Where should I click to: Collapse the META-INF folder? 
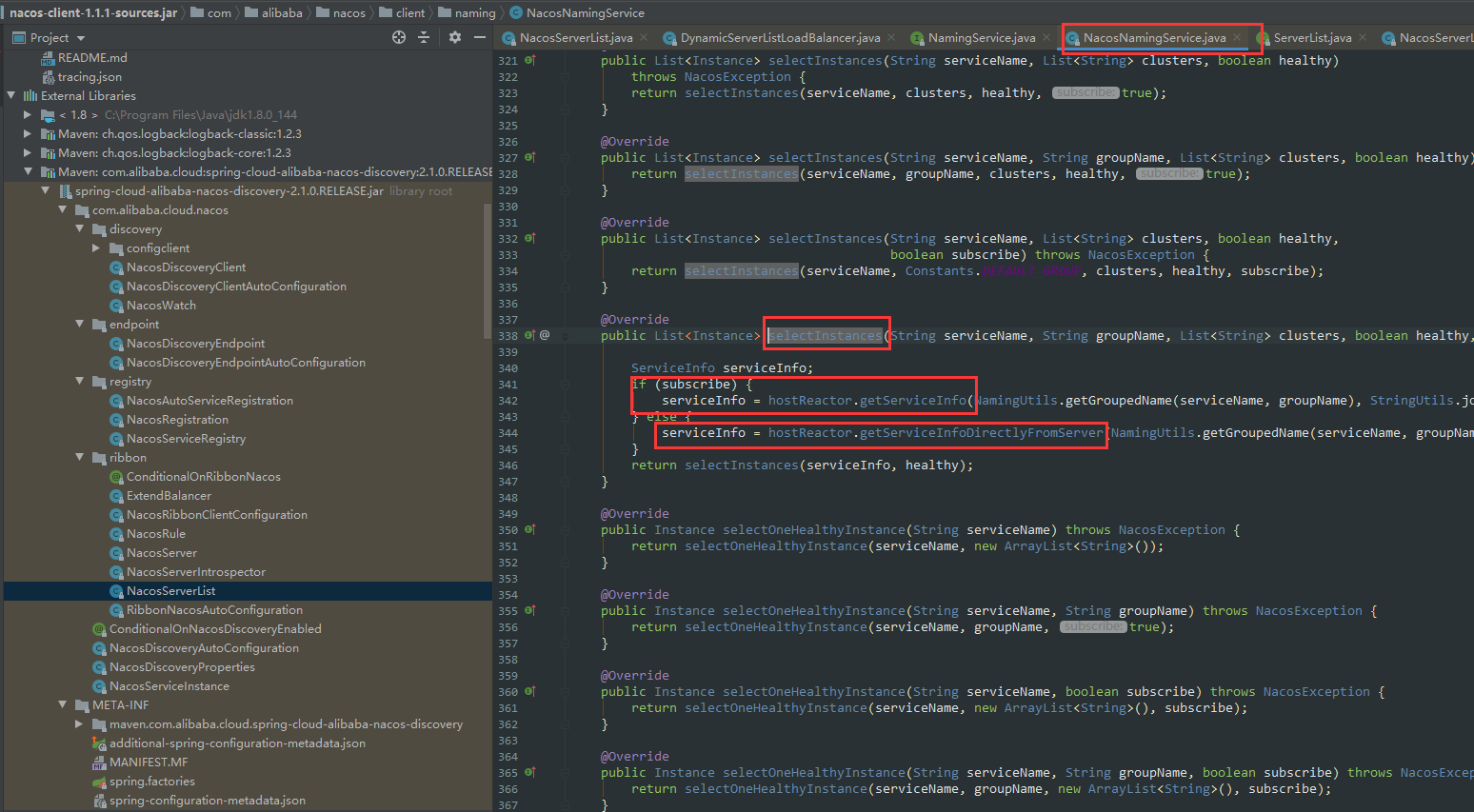pos(62,704)
